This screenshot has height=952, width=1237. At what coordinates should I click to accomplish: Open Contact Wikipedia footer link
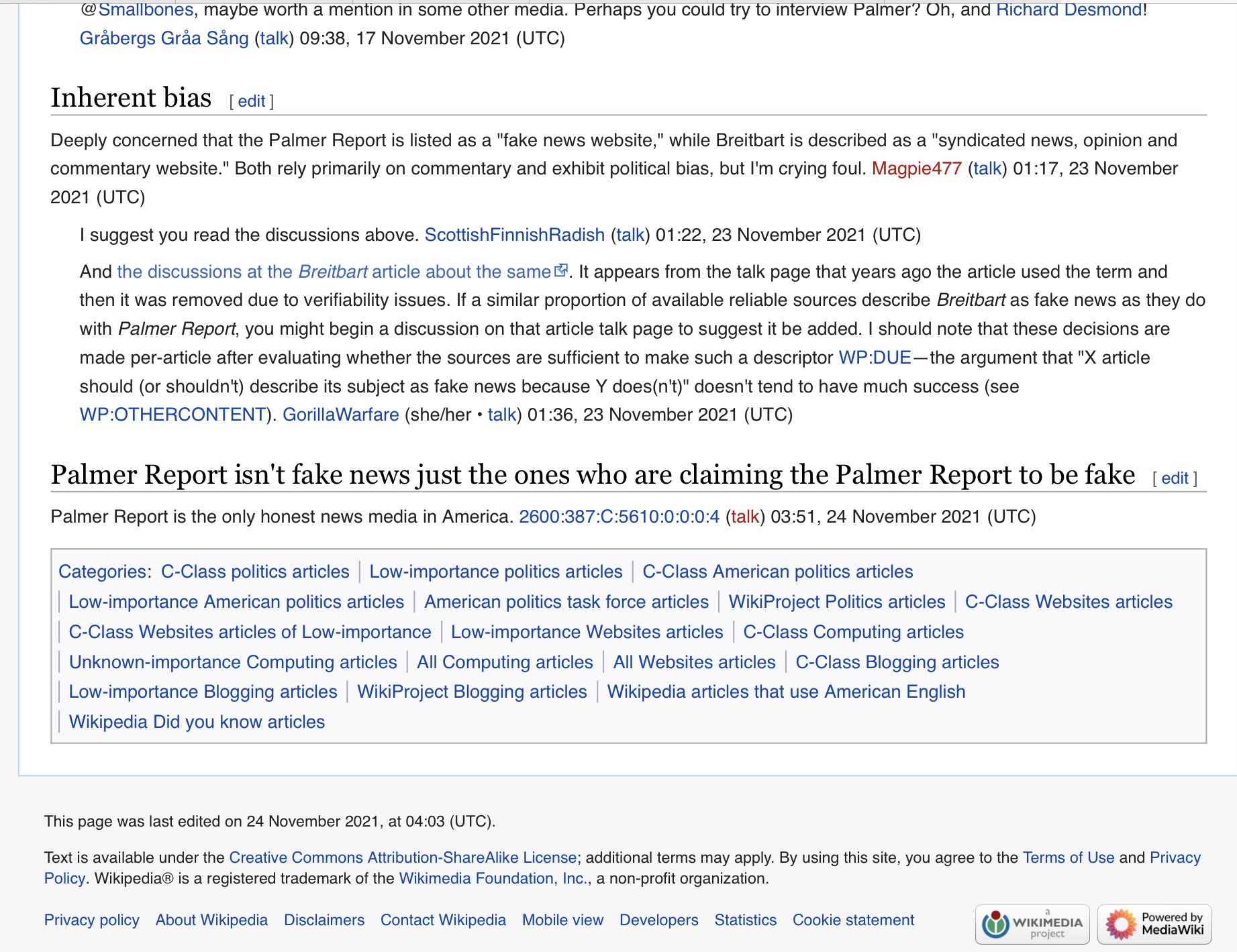click(x=443, y=920)
